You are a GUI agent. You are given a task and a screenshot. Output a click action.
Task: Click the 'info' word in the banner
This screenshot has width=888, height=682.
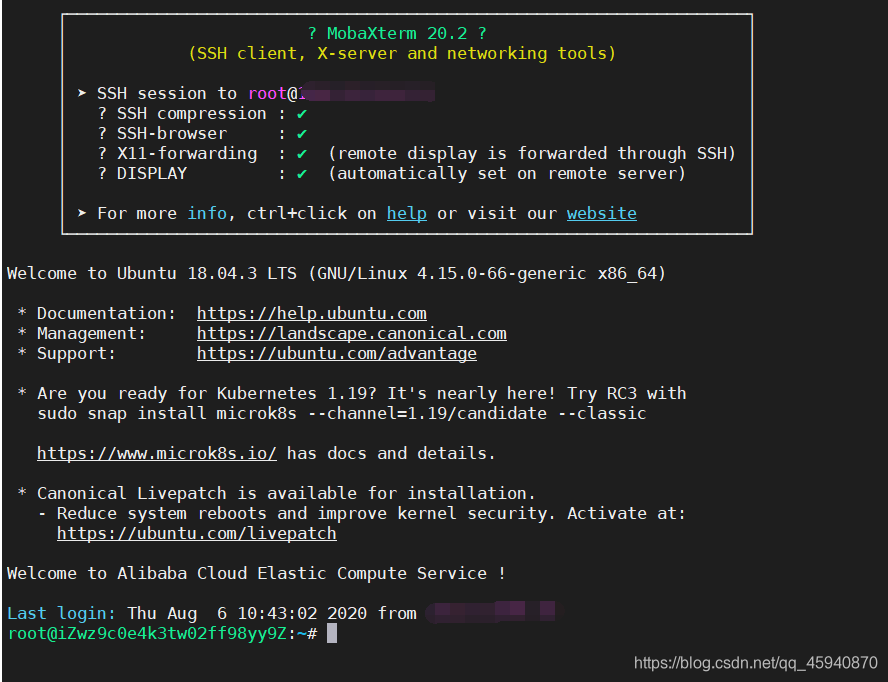[x=207, y=214]
